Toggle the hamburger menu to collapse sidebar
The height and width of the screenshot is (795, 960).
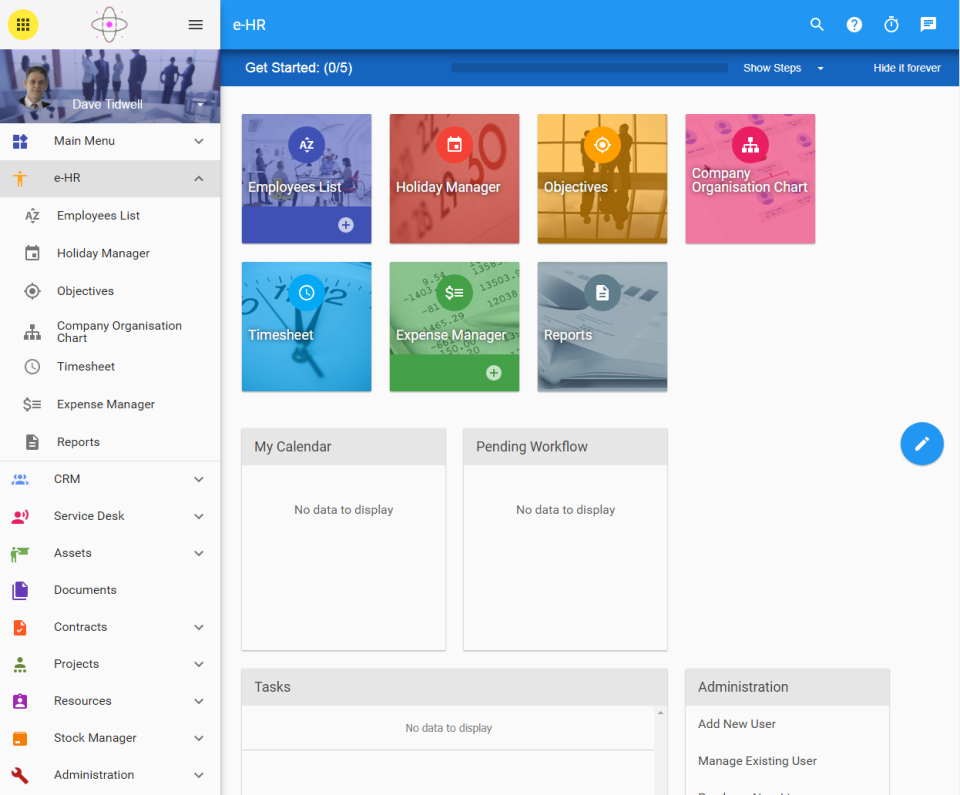coord(196,24)
